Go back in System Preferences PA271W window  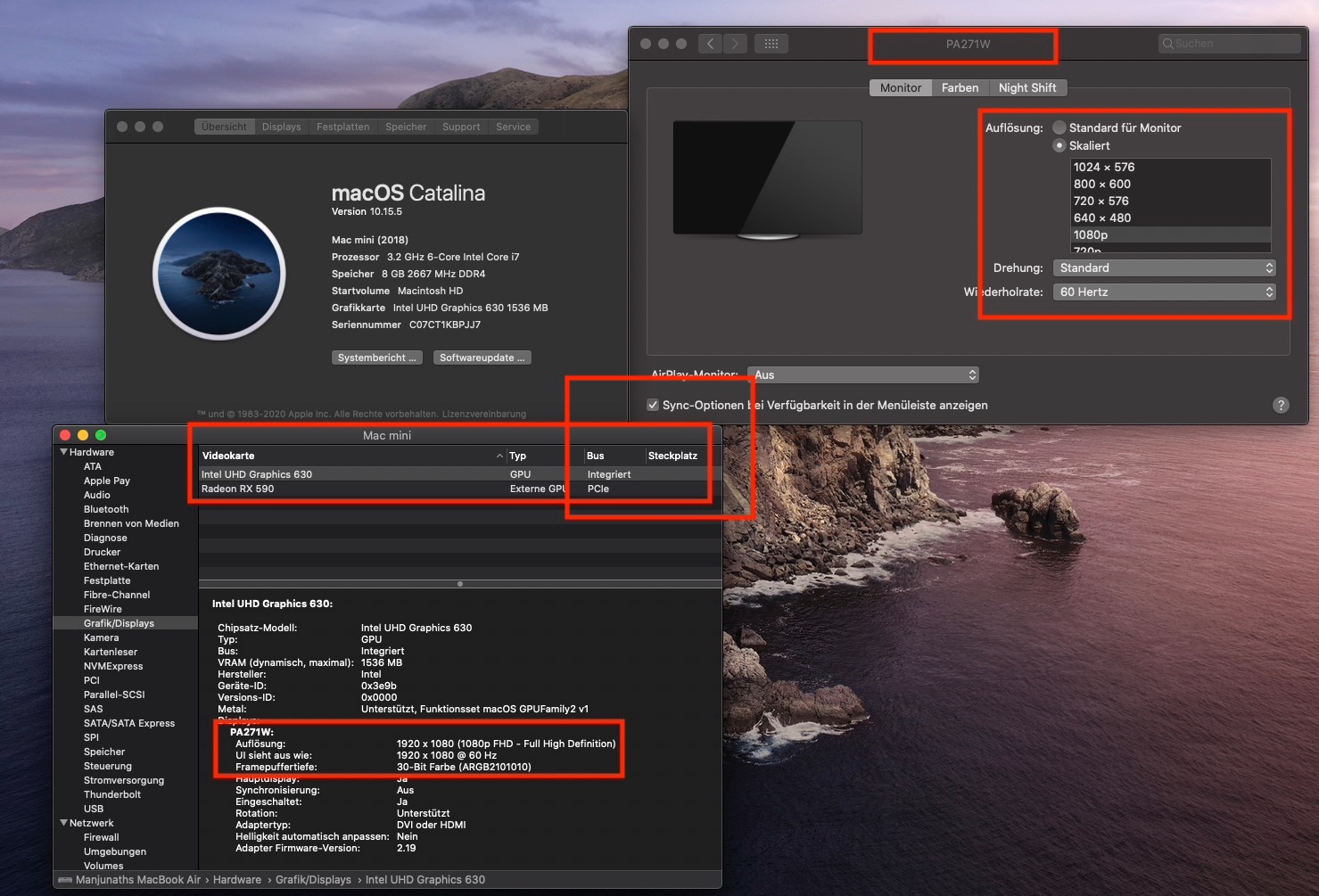click(710, 44)
